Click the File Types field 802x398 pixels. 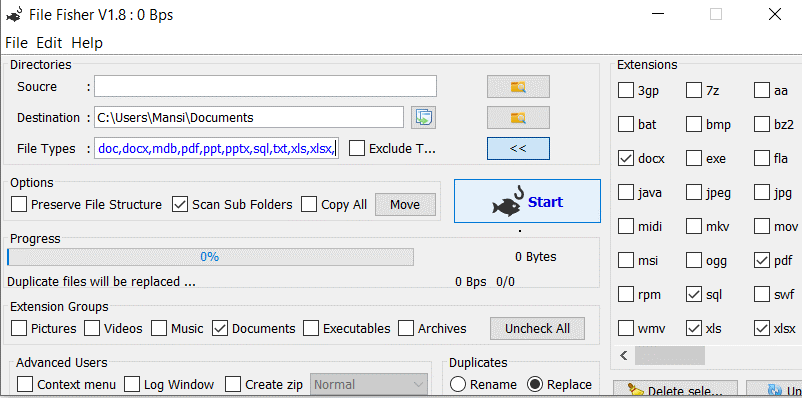[216, 148]
